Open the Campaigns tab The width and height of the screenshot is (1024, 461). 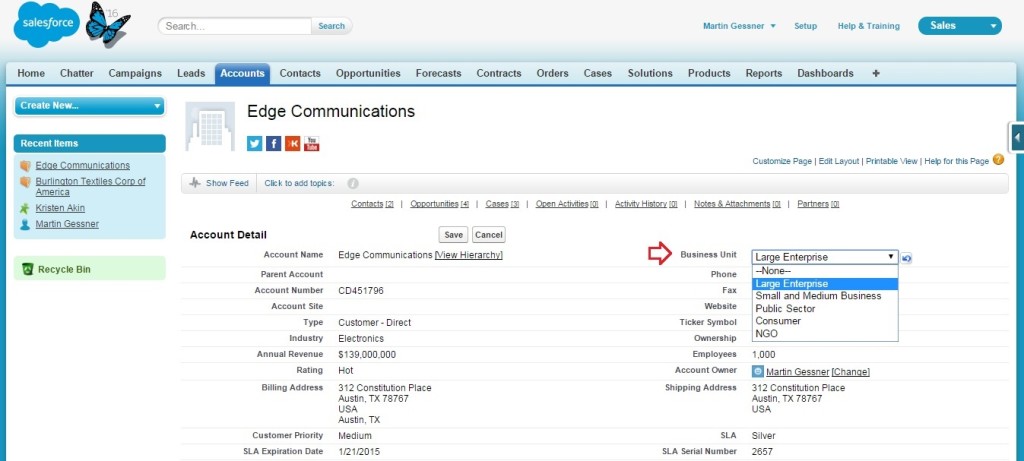point(135,73)
